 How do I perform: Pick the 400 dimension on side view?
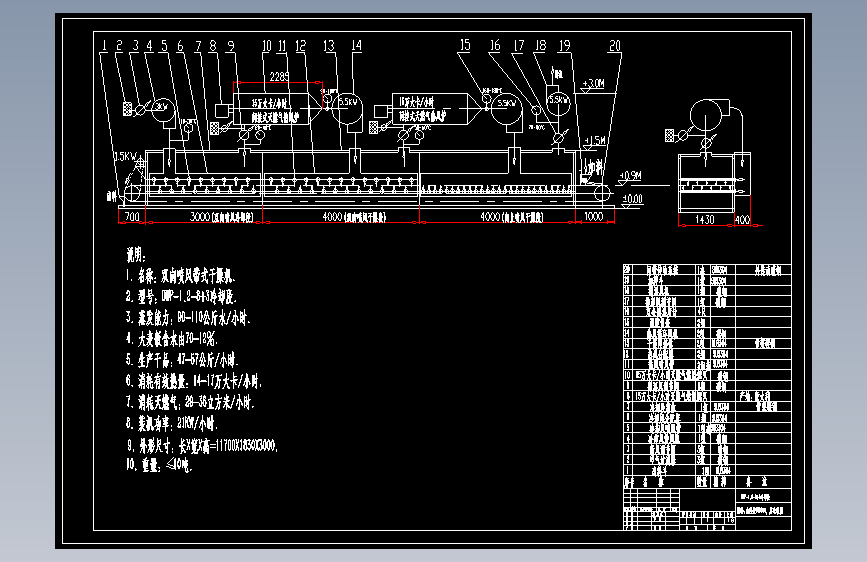(741, 220)
